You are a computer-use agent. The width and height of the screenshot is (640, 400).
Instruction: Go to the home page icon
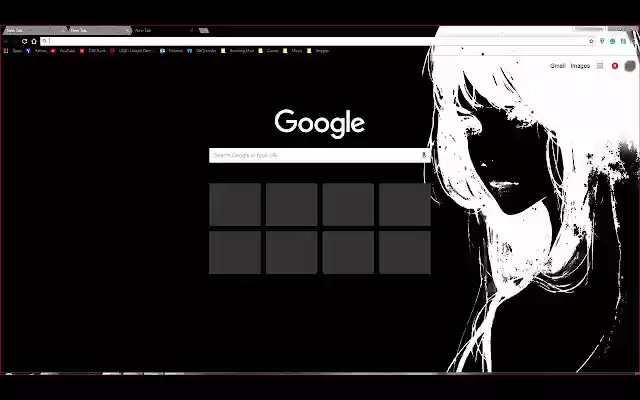(34, 41)
